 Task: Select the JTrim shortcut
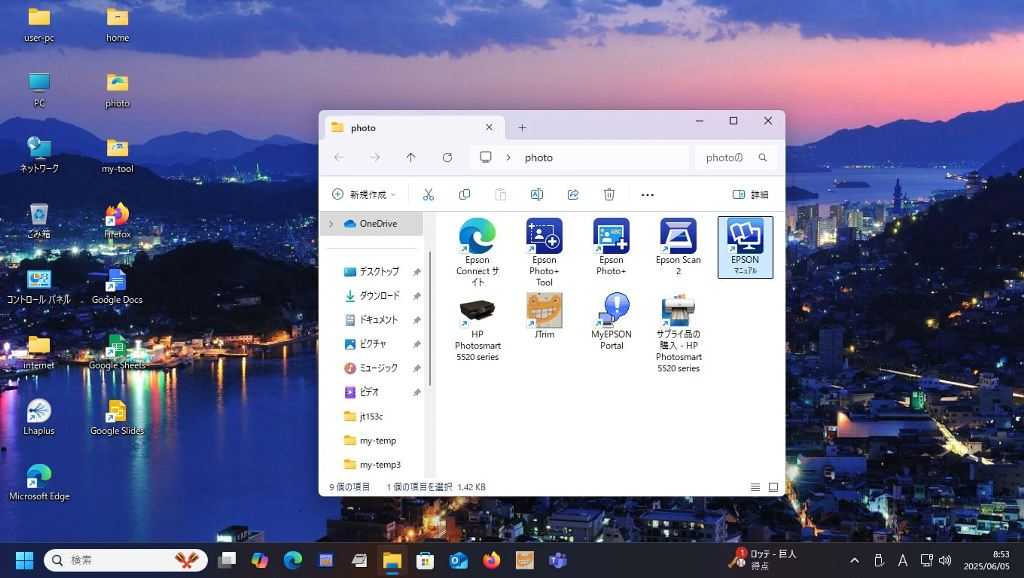click(544, 316)
